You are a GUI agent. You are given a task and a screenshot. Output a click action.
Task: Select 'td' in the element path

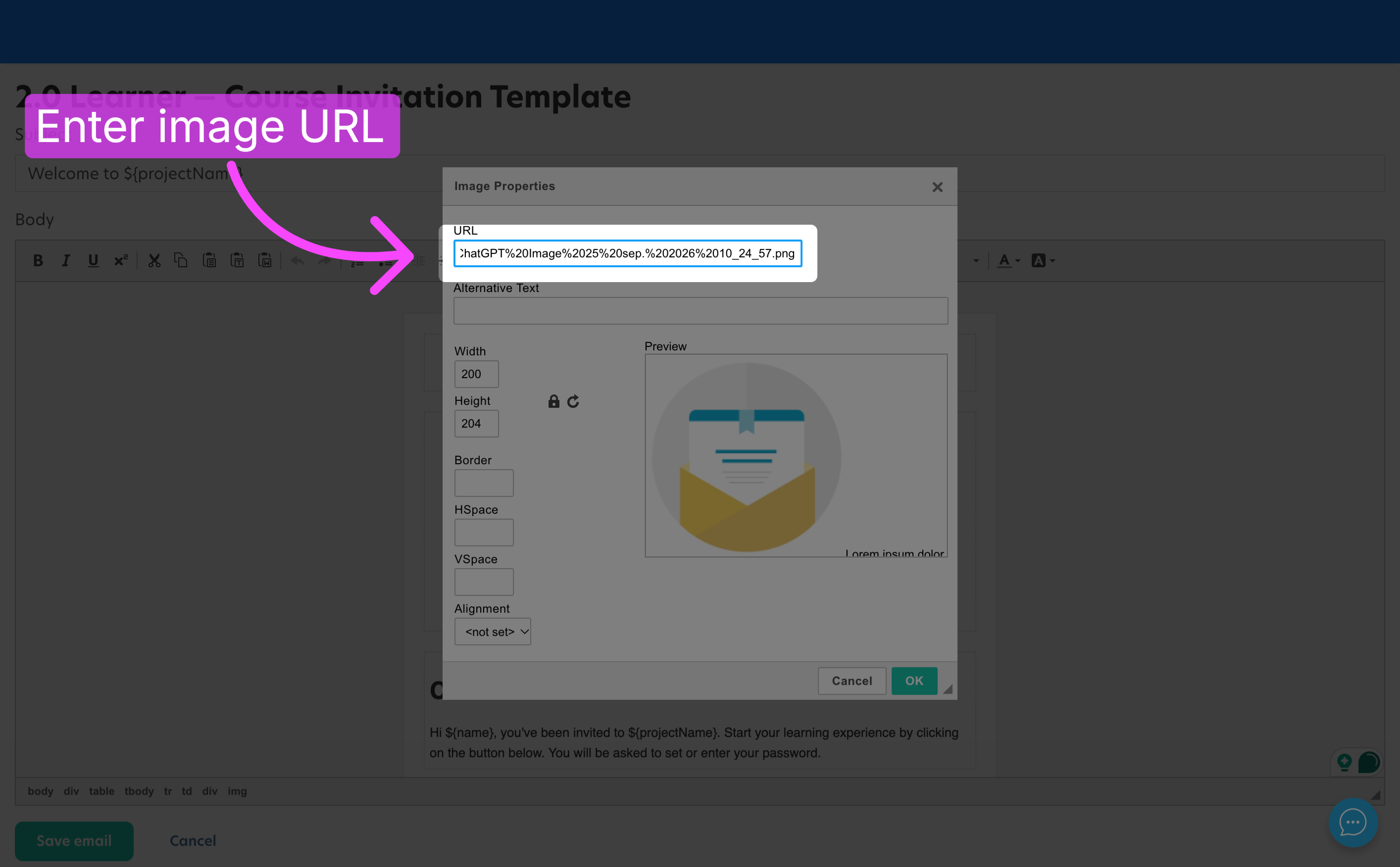pyautogui.click(x=187, y=791)
